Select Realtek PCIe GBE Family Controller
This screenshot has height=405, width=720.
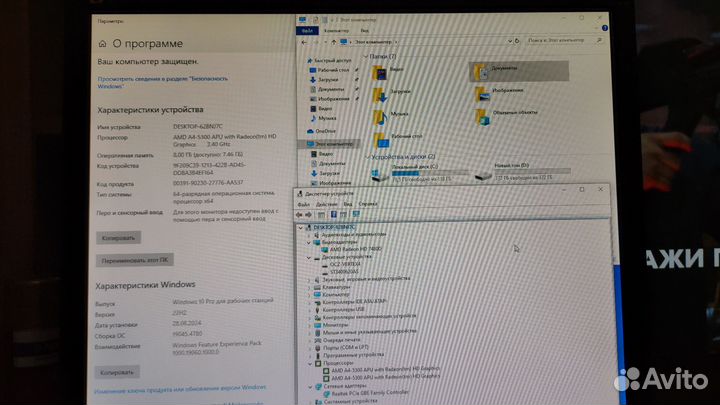click(366, 394)
